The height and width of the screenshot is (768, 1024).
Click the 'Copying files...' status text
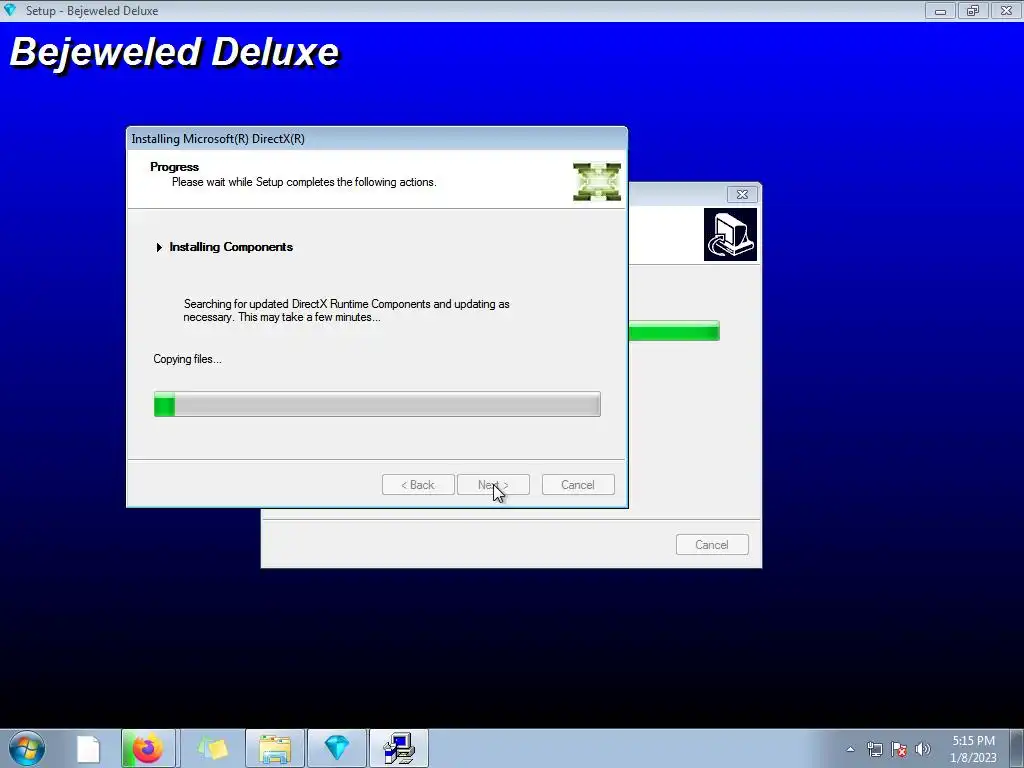187,359
